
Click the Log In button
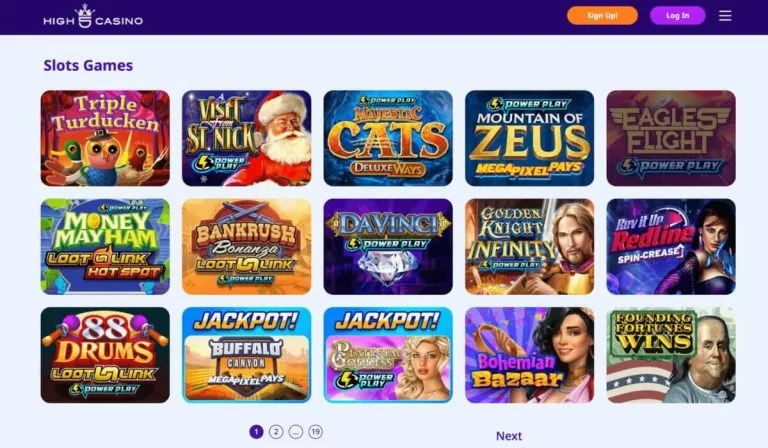(x=677, y=16)
